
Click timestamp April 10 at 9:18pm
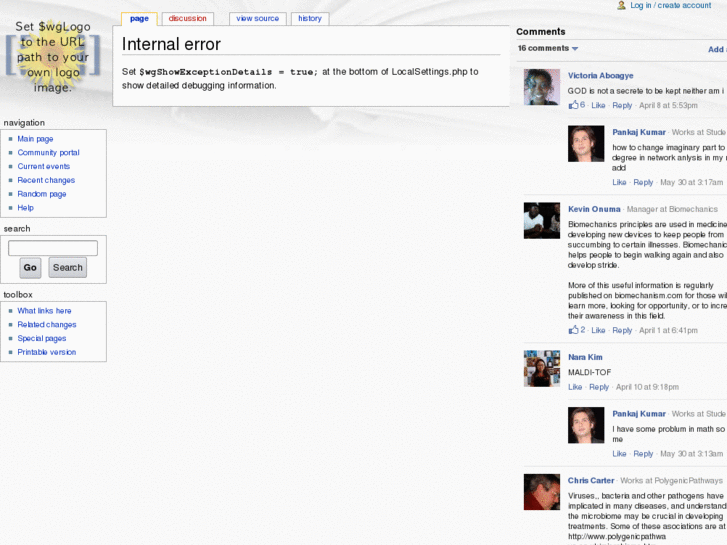coord(647,387)
